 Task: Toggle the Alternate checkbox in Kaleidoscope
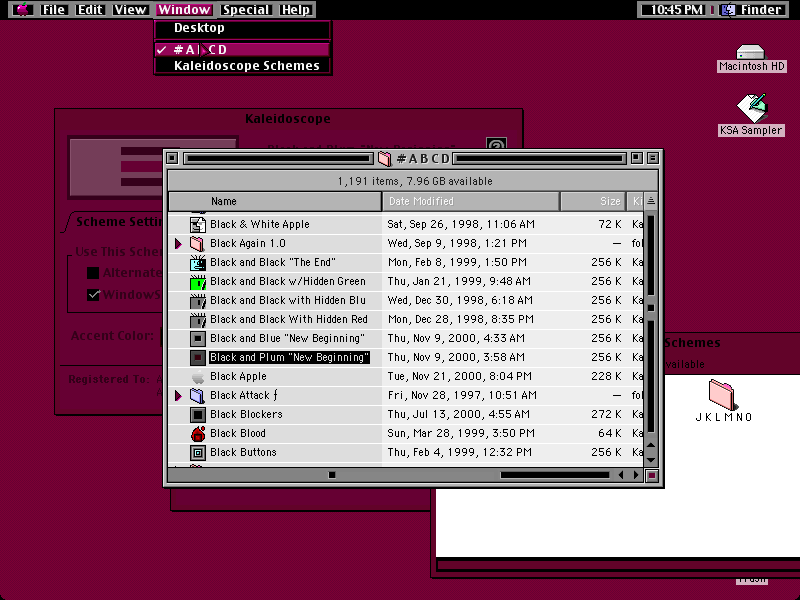pyautogui.click(x=93, y=273)
